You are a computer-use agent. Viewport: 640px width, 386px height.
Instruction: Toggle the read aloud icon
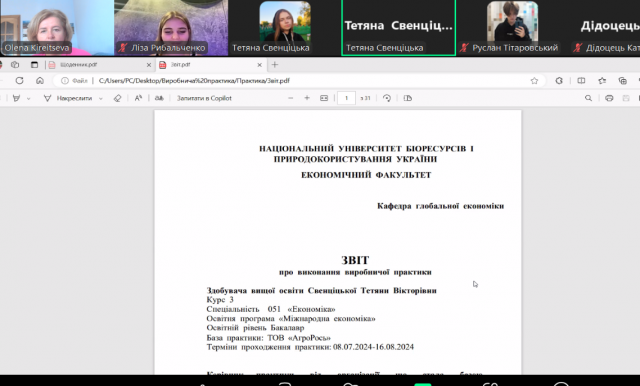138,98
